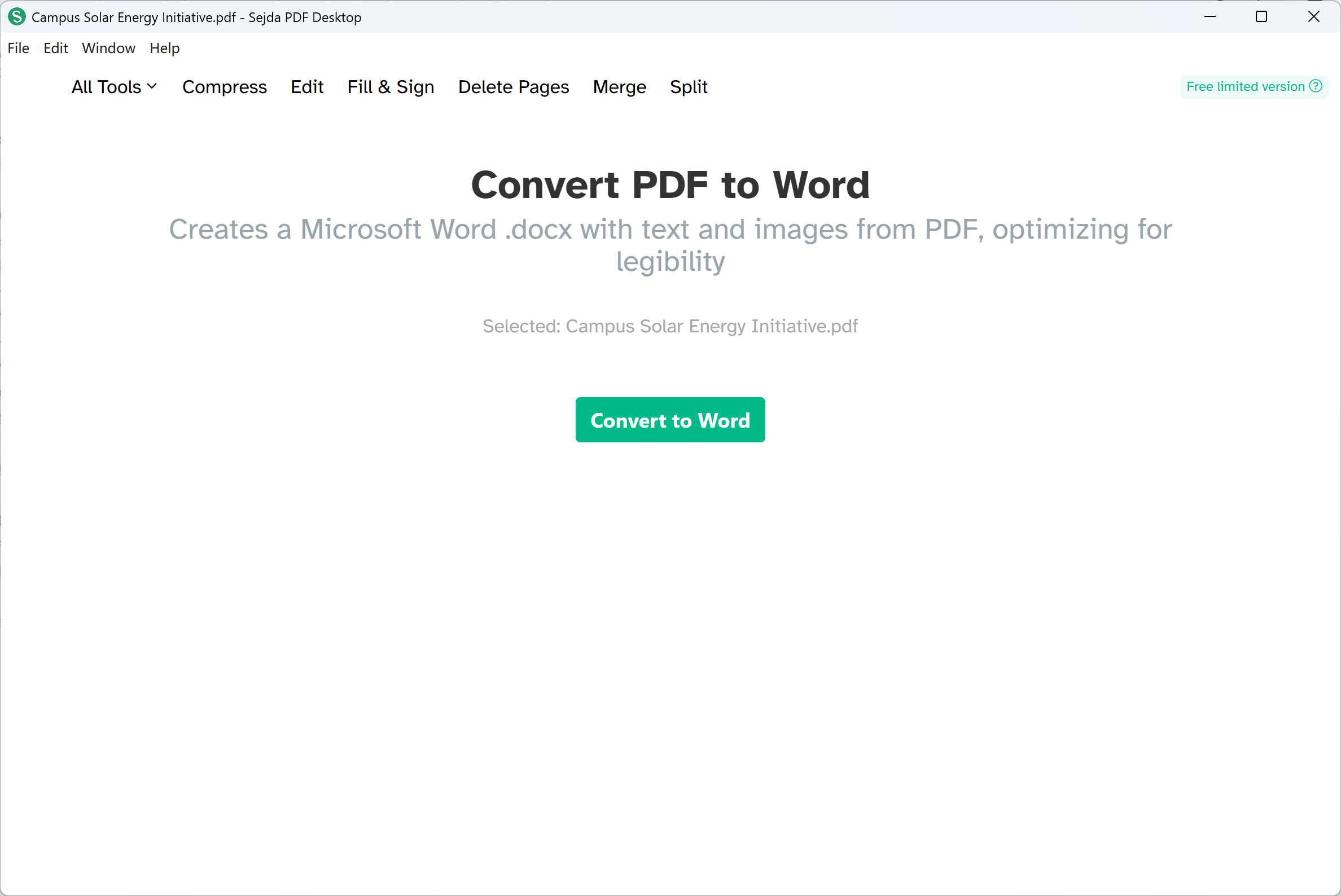Open the help icon beside Free limited version
Image resolution: width=1341 pixels, height=896 pixels.
(x=1316, y=86)
